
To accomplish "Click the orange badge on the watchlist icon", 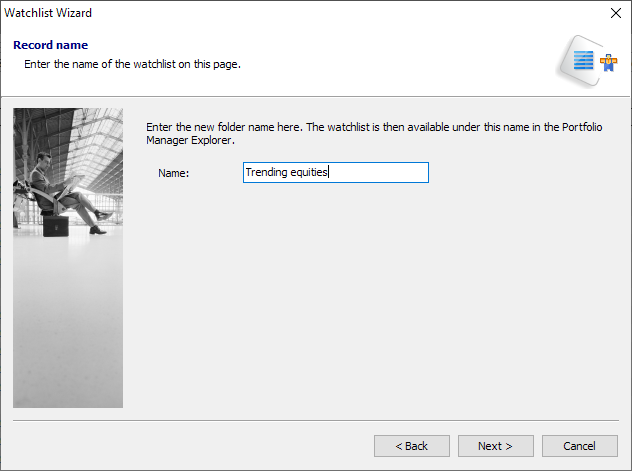I will pos(607,61).
